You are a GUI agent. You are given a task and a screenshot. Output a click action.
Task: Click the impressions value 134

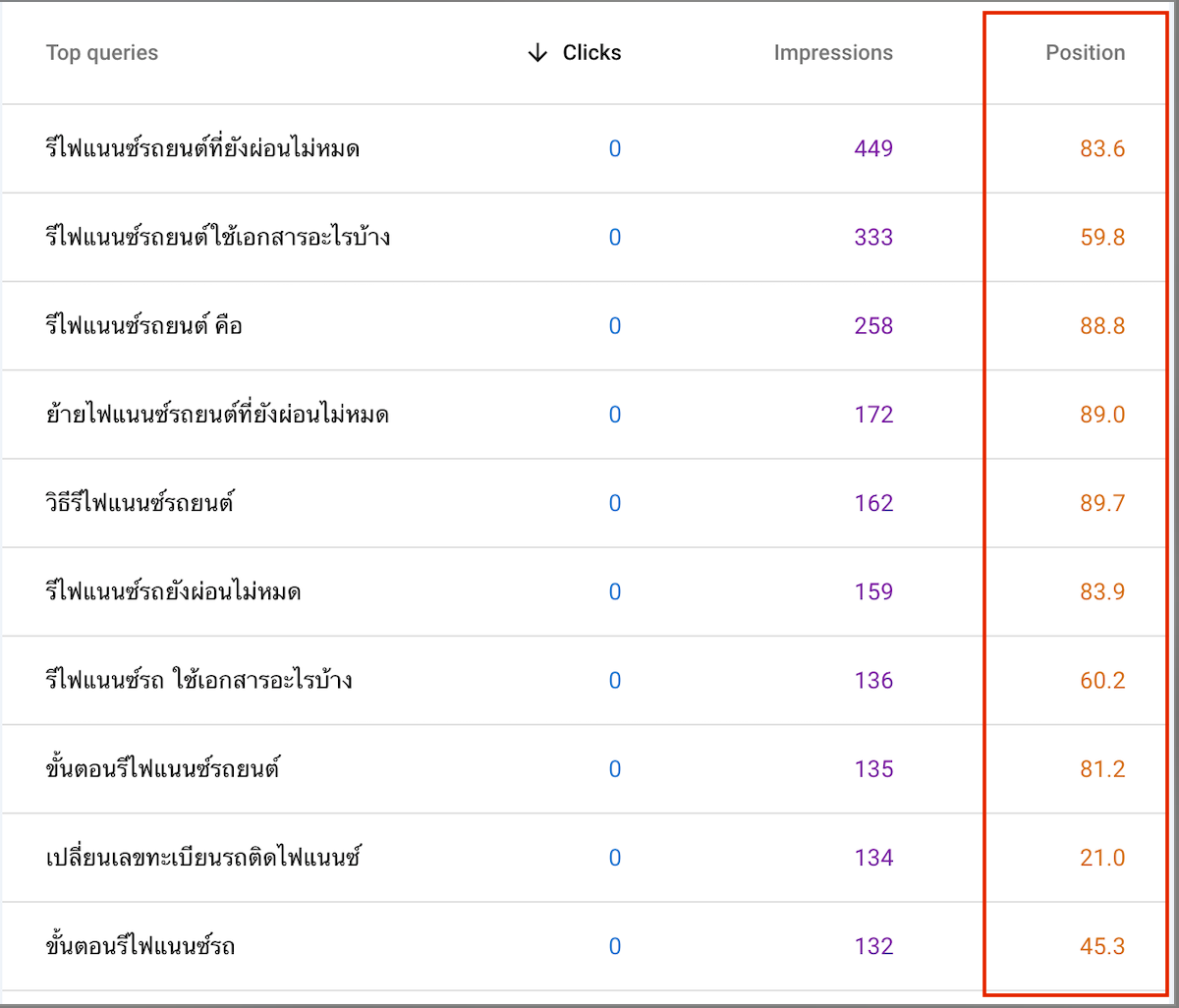click(x=872, y=858)
